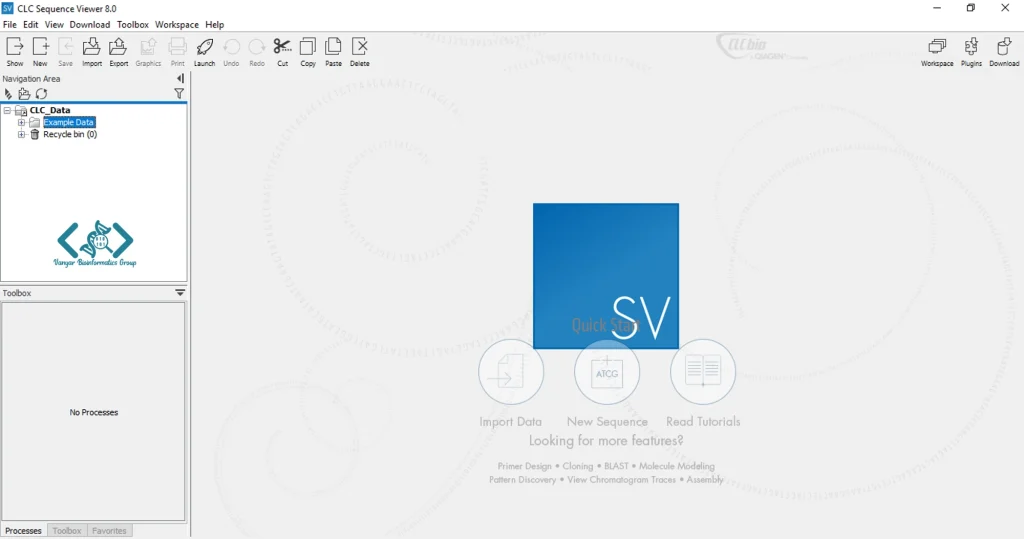
Task: Click the Cloning feature text
Action: 578,466
